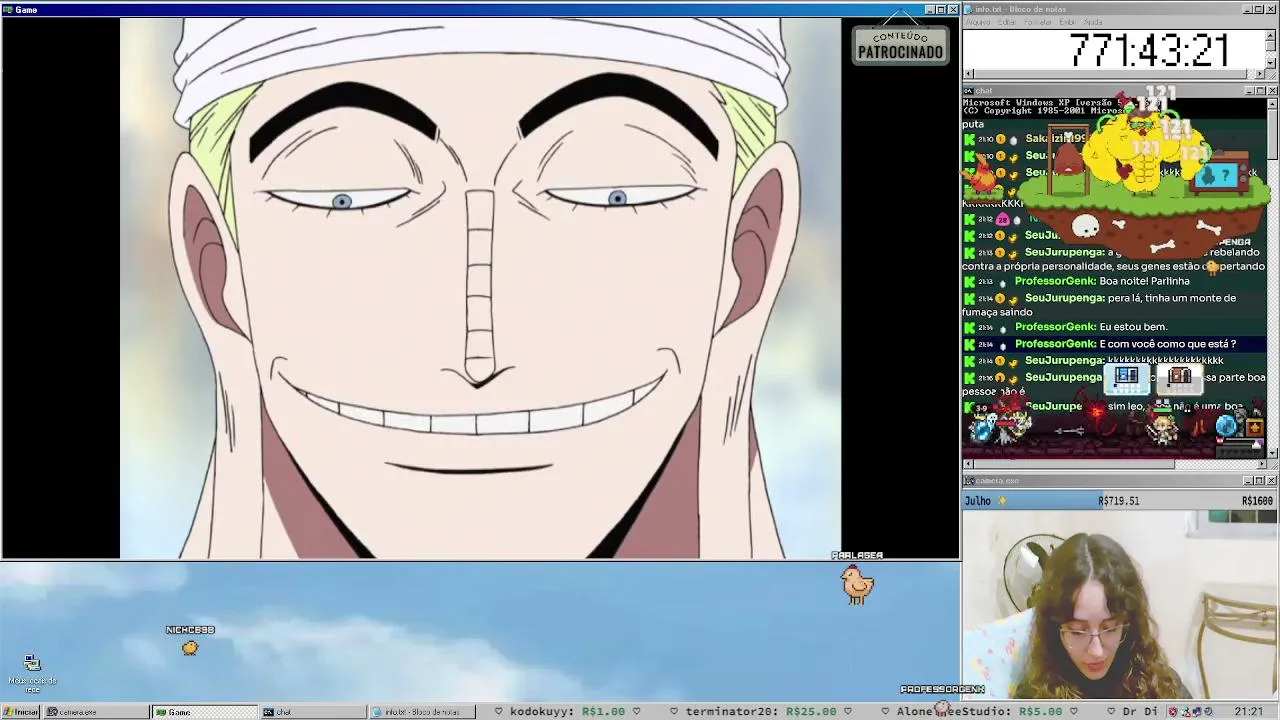1280x720 pixels.
Task: Switch to the chat taskbar button
Action: [313, 712]
